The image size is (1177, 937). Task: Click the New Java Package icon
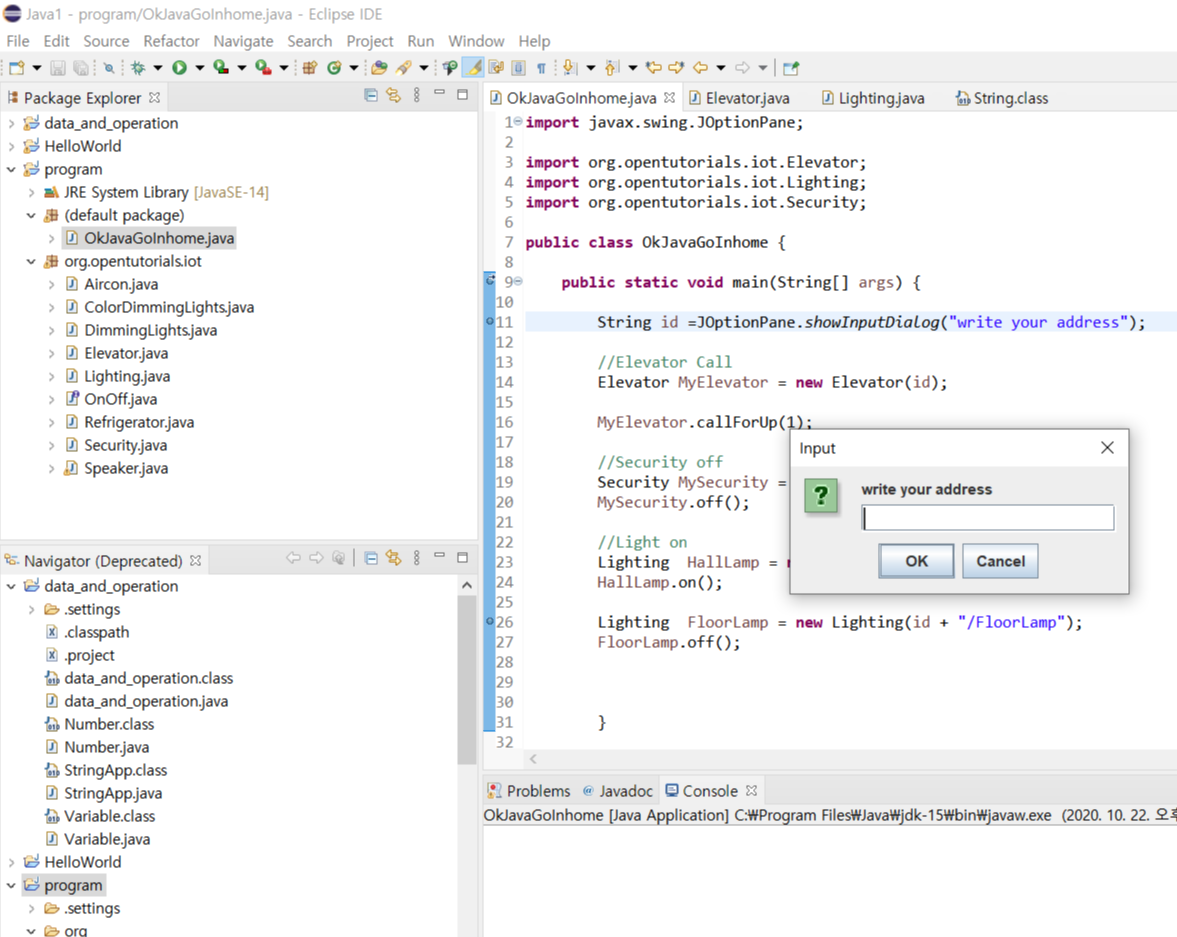coord(310,68)
